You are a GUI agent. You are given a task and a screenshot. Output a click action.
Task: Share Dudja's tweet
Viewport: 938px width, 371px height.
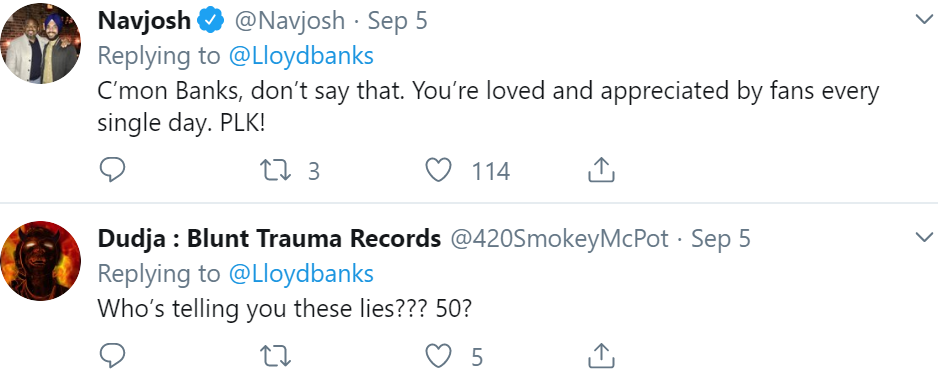(601, 356)
